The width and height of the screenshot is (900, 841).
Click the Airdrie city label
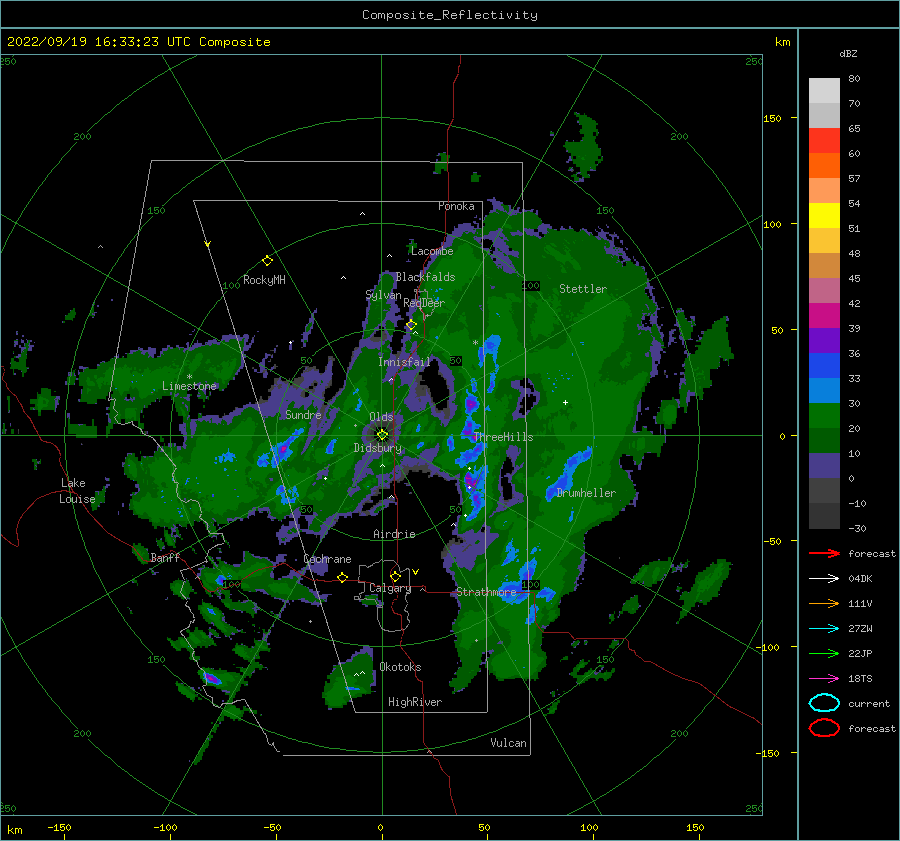click(x=394, y=534)
